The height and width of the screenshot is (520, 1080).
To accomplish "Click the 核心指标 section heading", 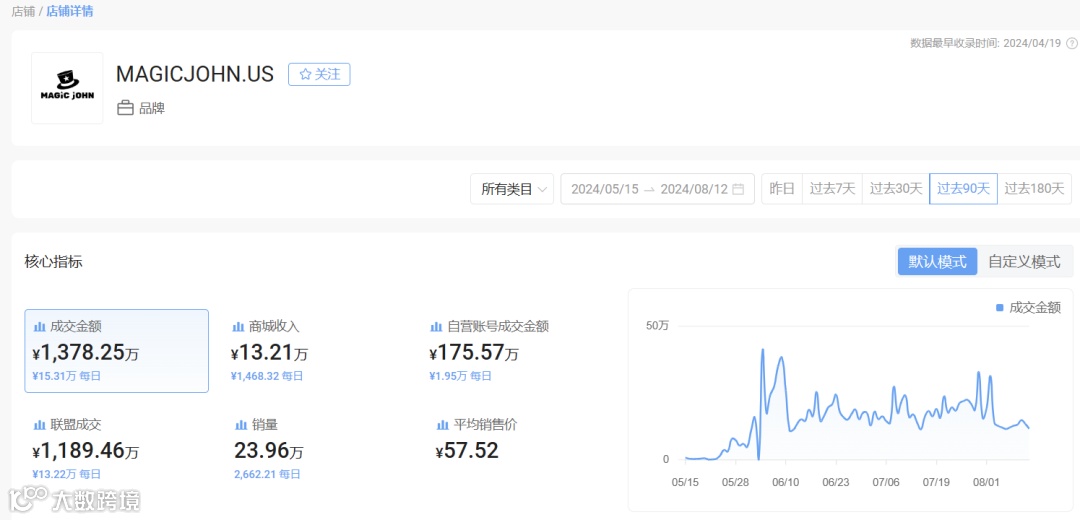I will 54,262.
